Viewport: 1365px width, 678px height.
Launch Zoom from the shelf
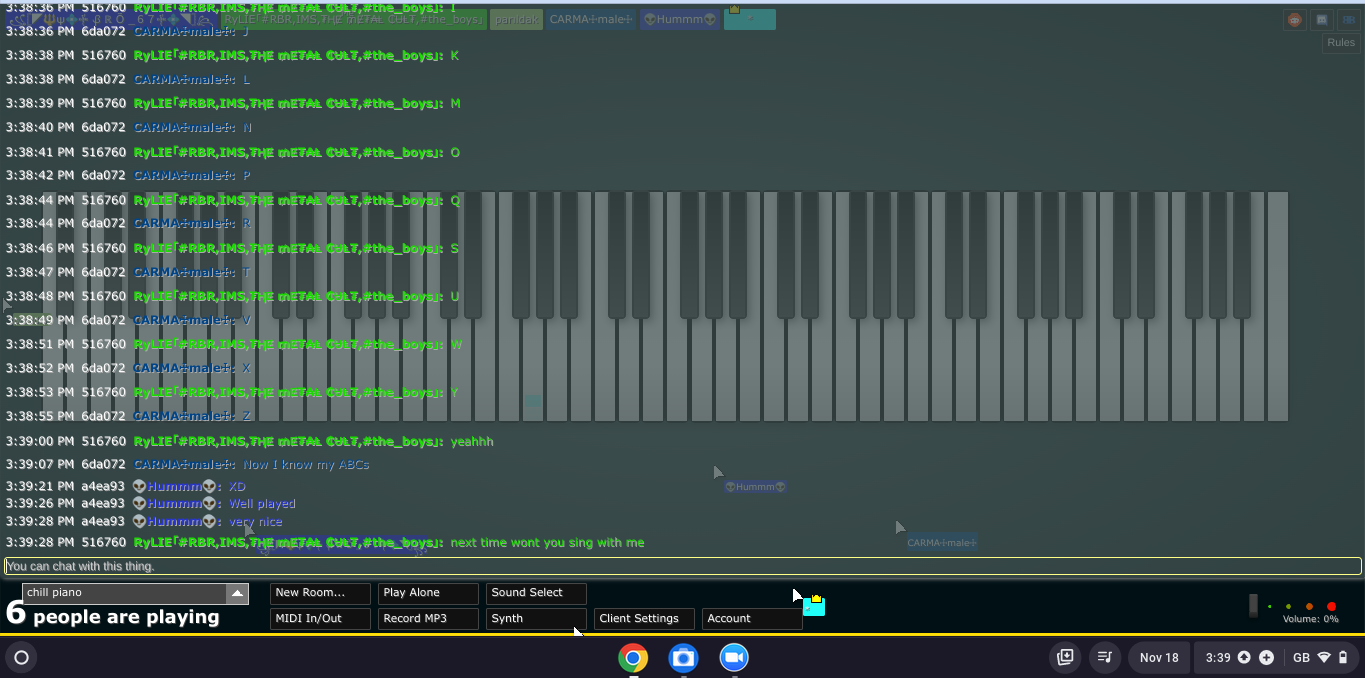pyautogui.click(x=734, y=657)
